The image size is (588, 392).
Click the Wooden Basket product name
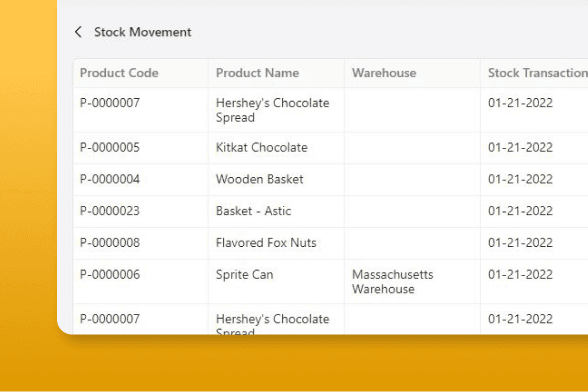pyautogui.click(x=260, y=179)
